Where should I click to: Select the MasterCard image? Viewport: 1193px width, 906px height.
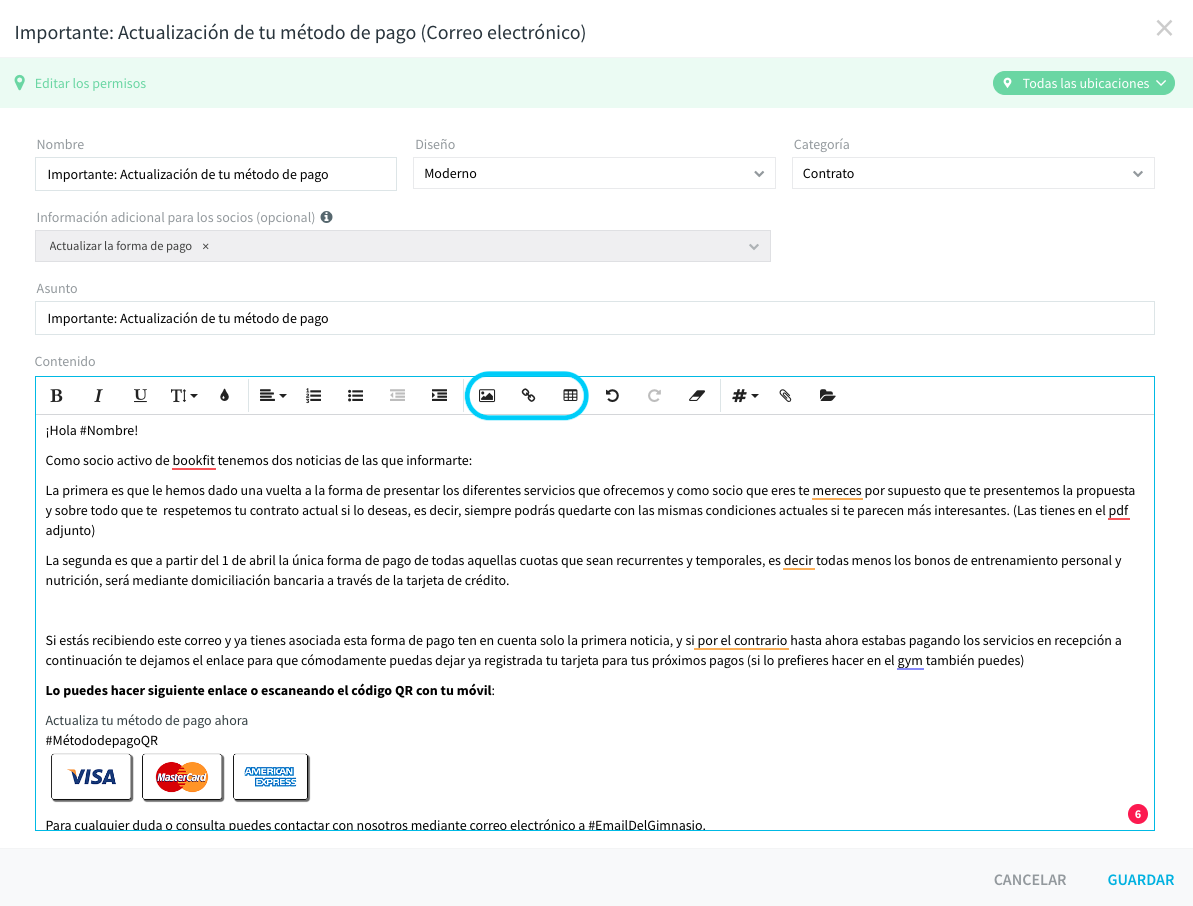[x=183, y=777]
